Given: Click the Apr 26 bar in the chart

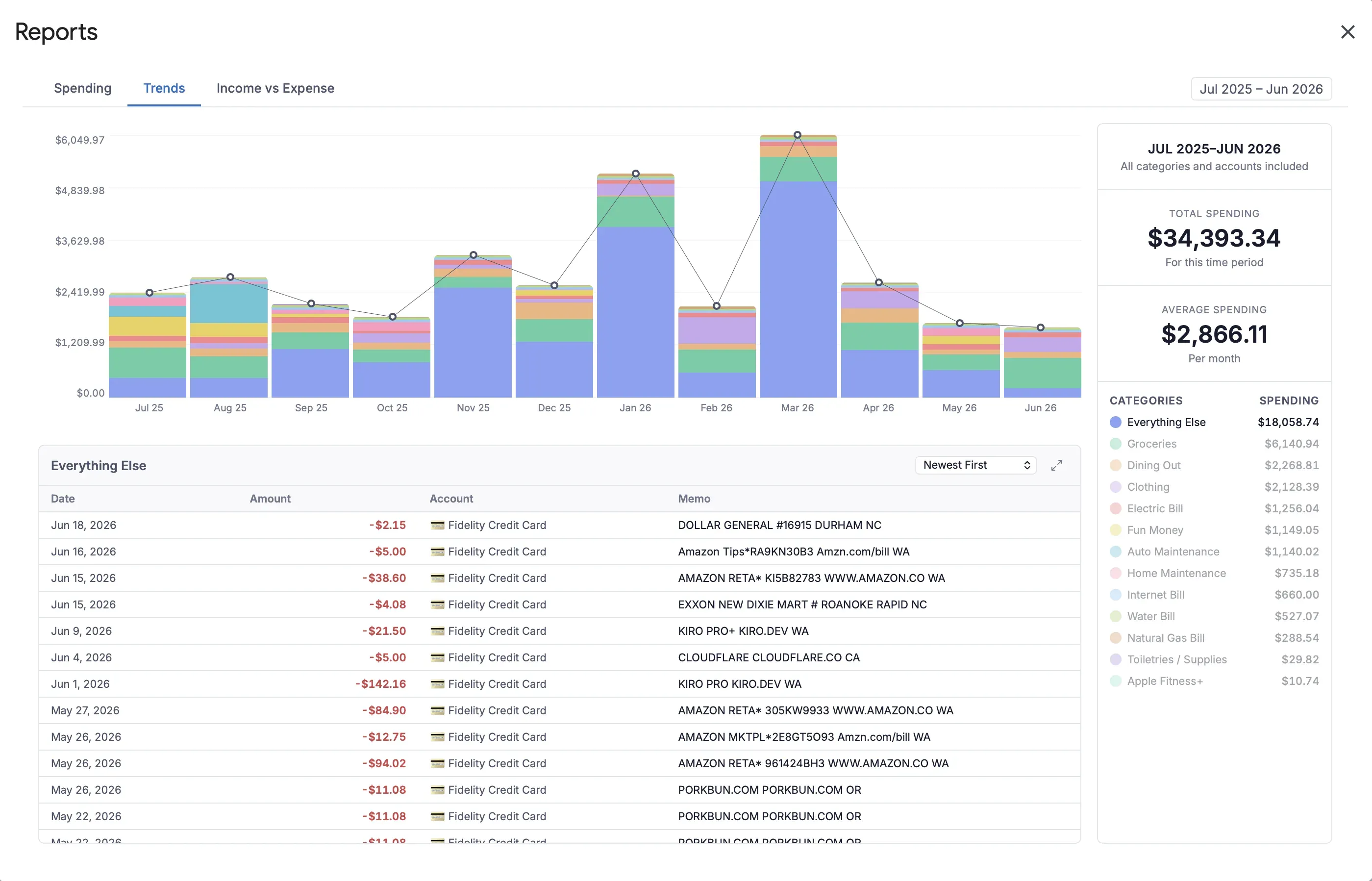Looking at the screenshot, I should tap(879, 340).
